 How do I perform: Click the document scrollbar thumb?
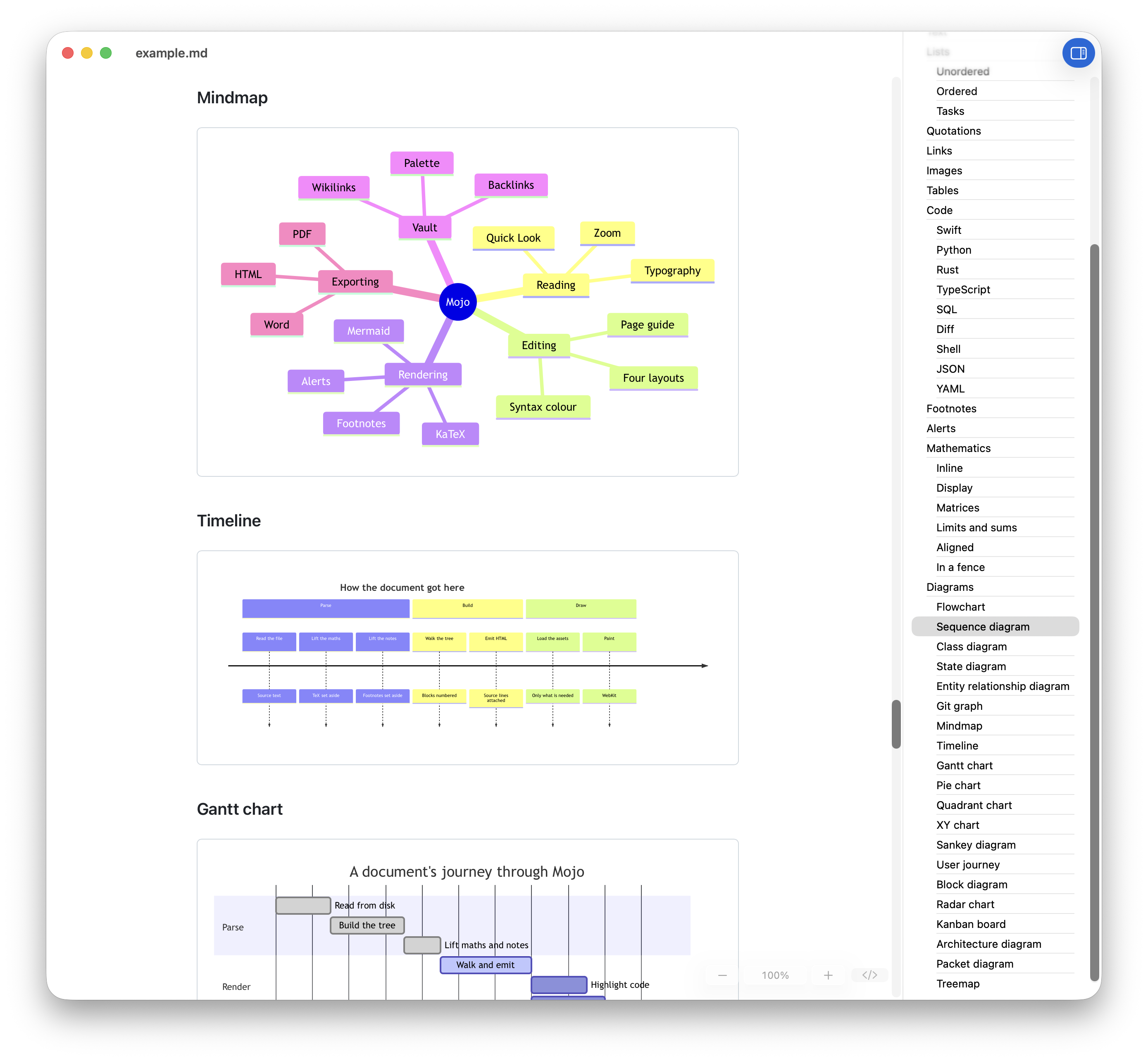(896, 723)
